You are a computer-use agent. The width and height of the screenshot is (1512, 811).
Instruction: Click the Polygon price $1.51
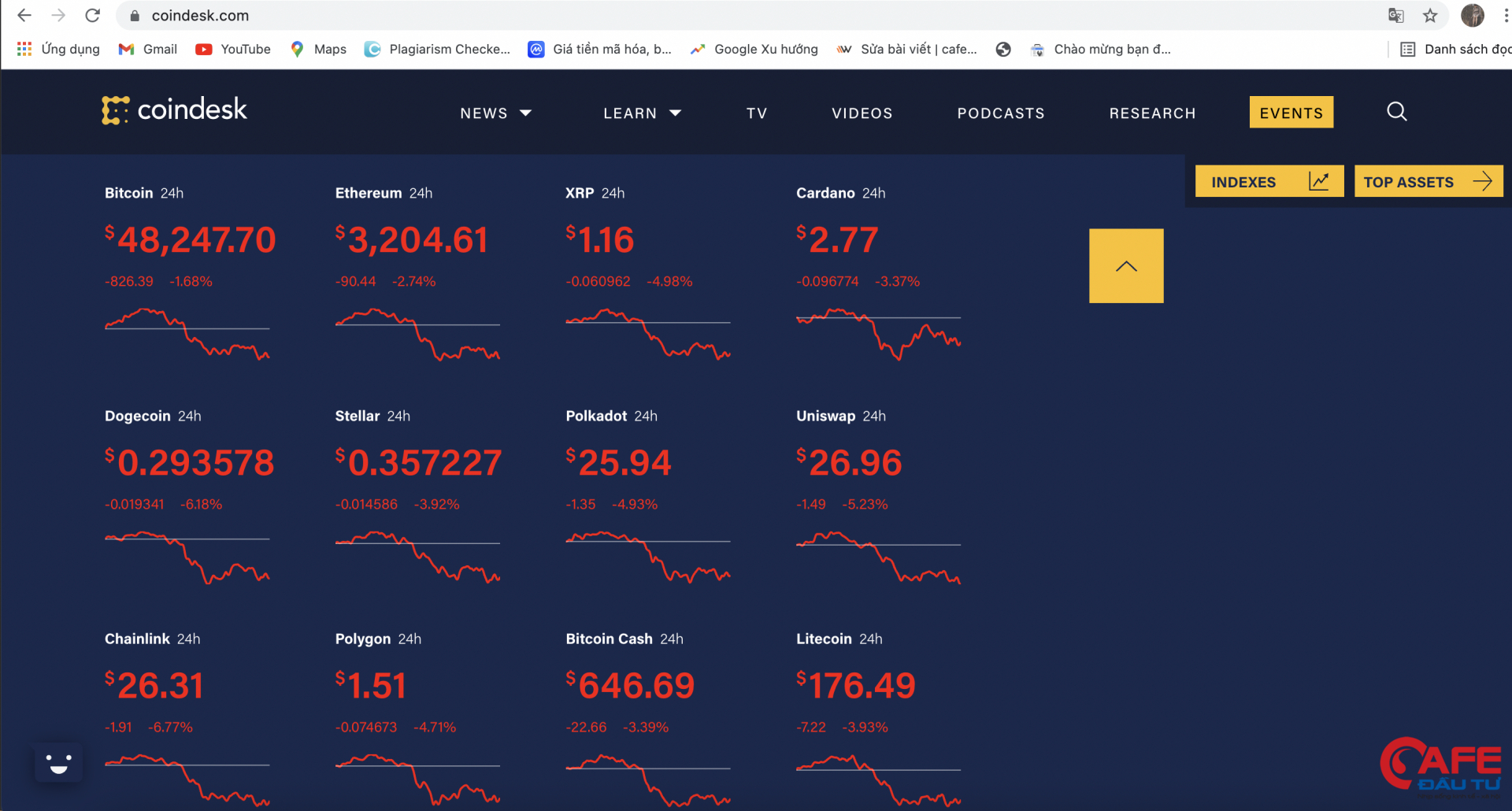(x=371, y=685)
